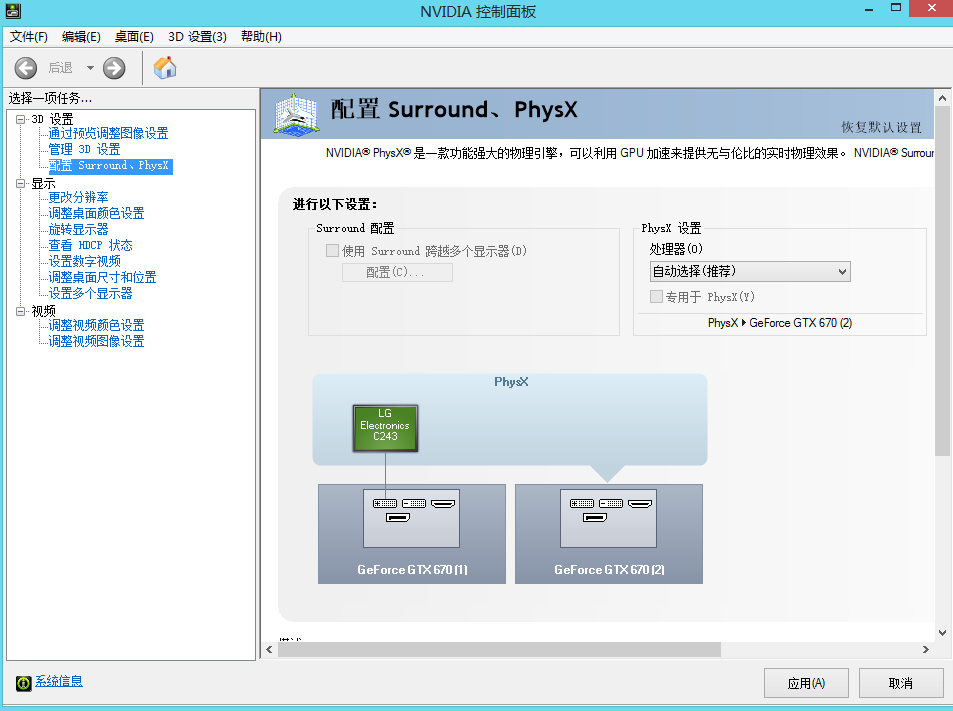The height and width of the screenshot is (711, 953).
Task: Click the horizontal scrollbar thumb
Action: coord(499,650)
